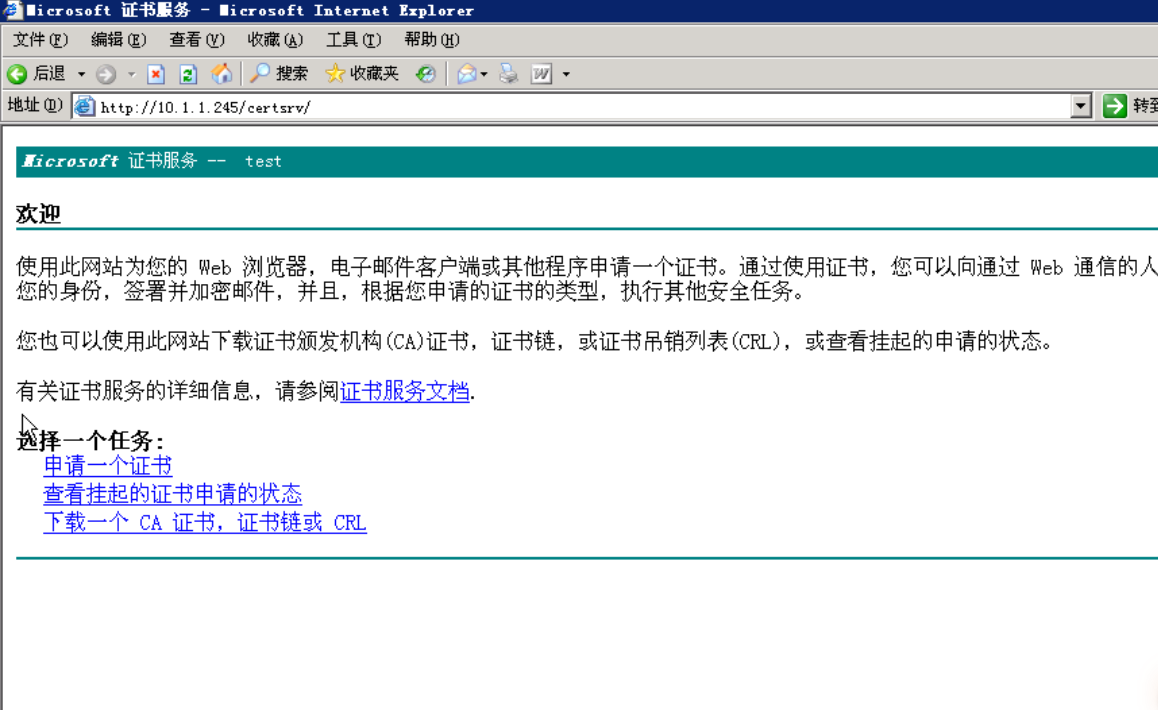Expand the Mail icon dropdown arrow
Viewport: 1158px width, 710px height.
coord(484,75)
